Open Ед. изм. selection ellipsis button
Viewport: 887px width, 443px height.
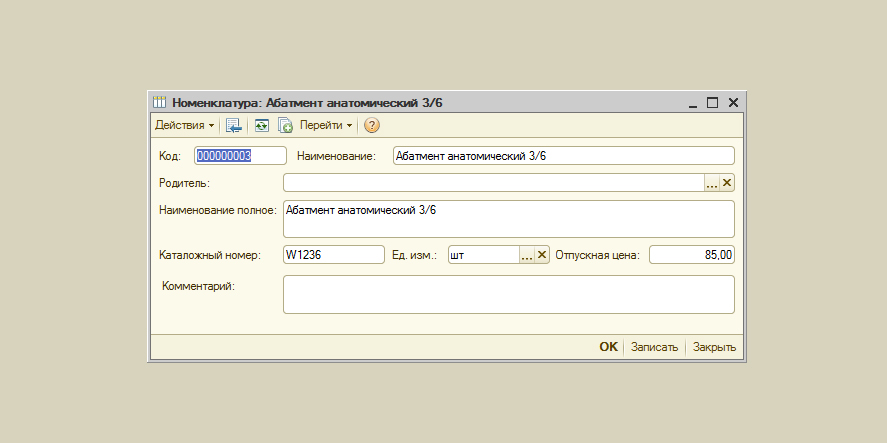click(527, 255)
